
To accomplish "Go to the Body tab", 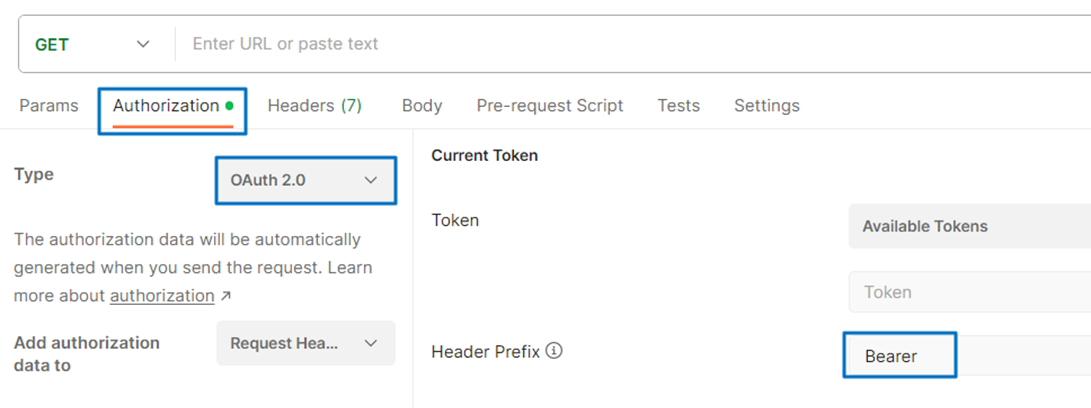I will coord(422,106).
